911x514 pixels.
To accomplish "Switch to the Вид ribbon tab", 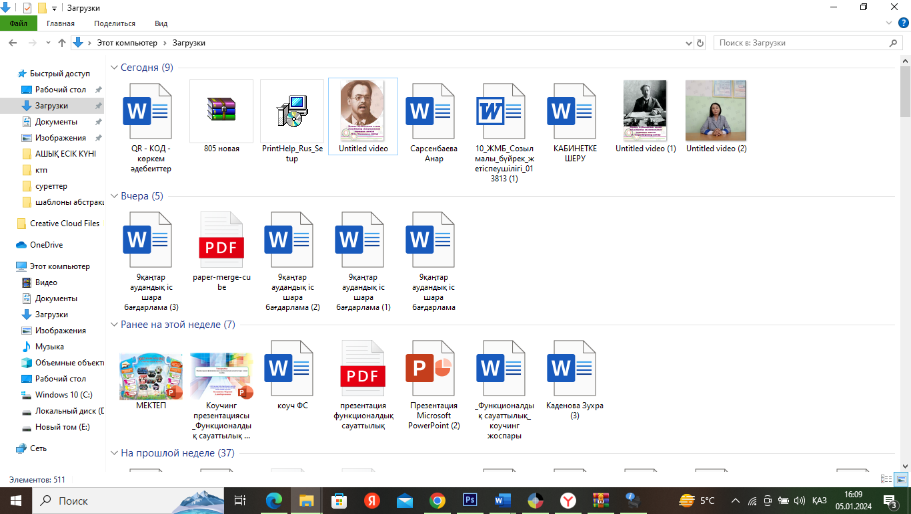I will [161, 22].
